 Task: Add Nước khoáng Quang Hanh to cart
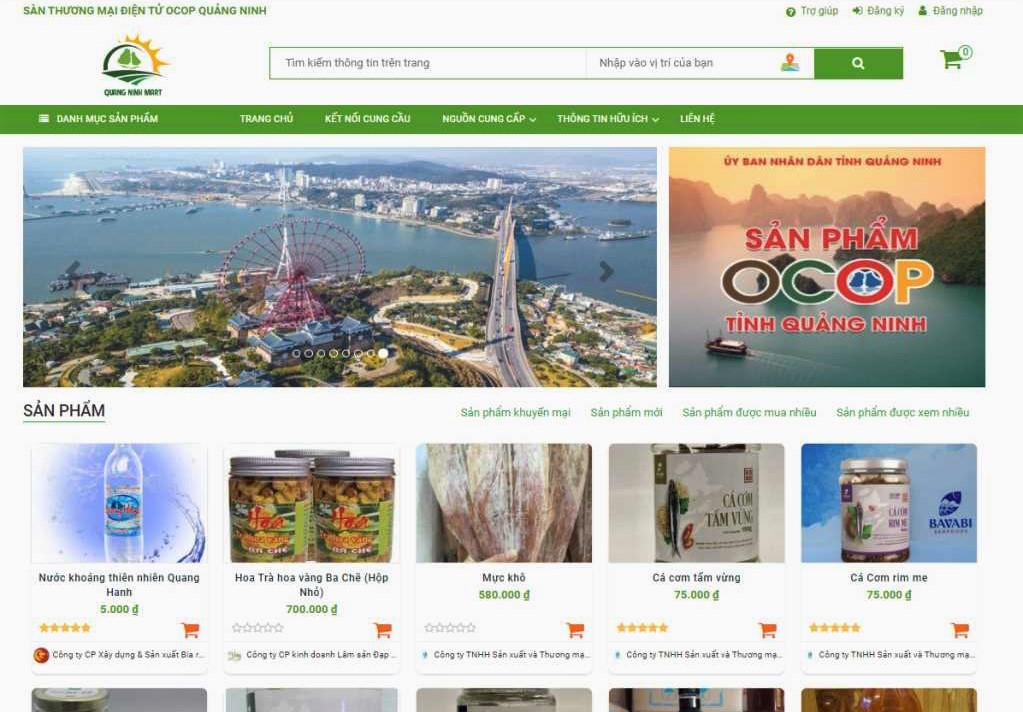pyautogui.click(x=190, y=630)
